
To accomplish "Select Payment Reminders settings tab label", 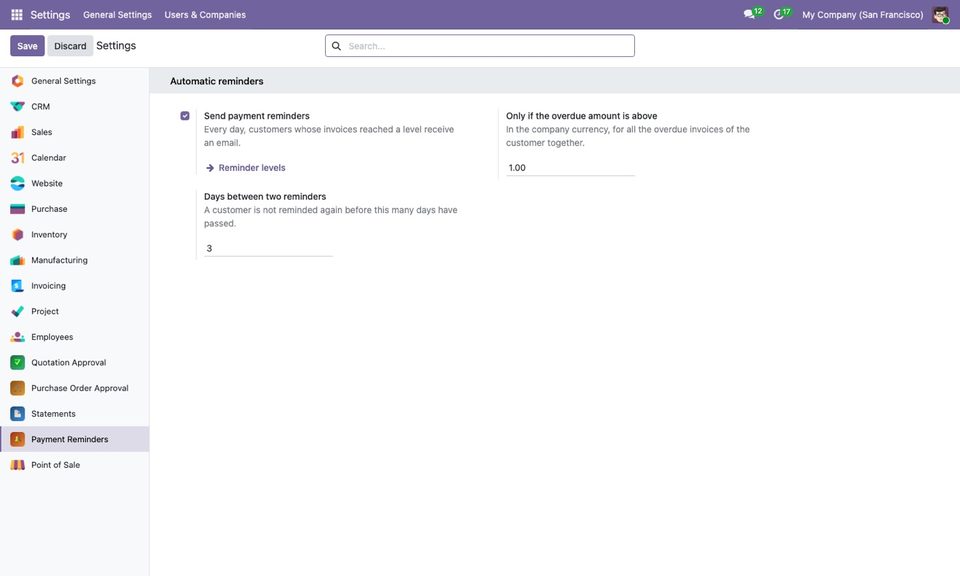I will [70, 439].
